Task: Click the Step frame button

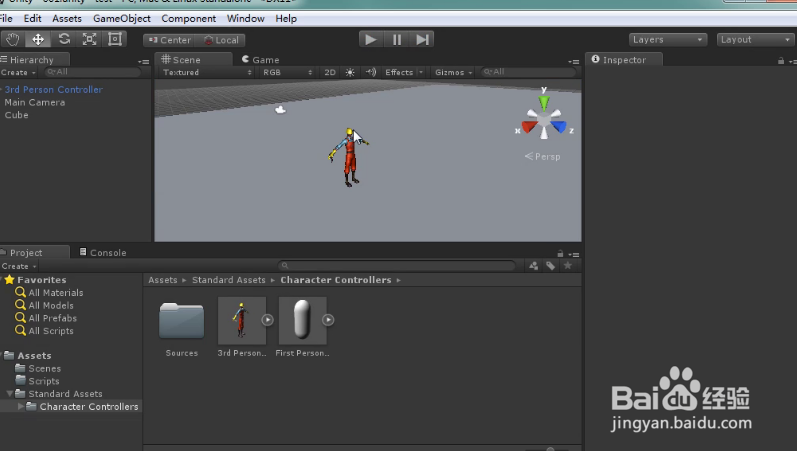Action: [x=422, y=39]
